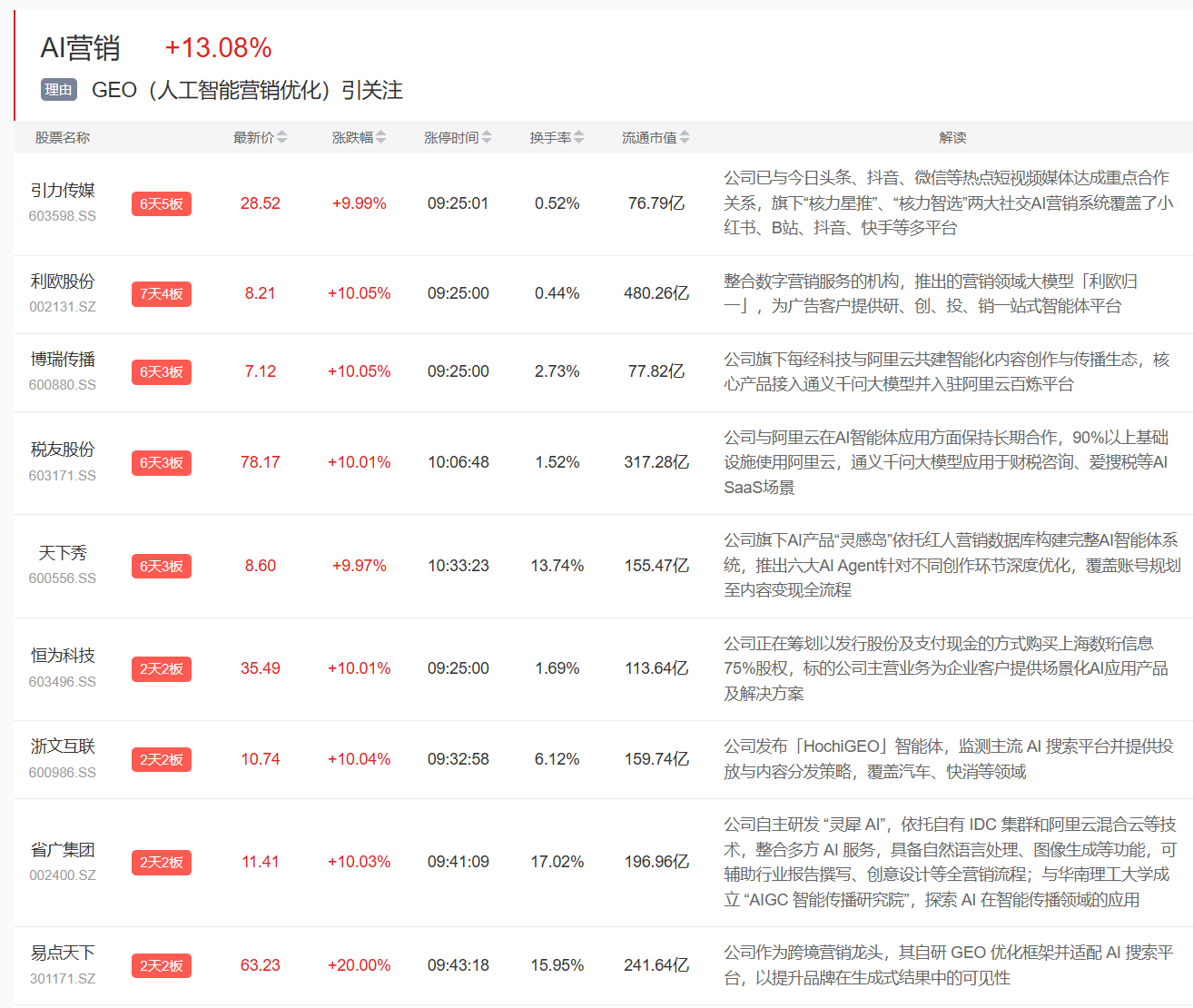Sort table by 涨跌幅 sort icon
This screenshot has width=1193, height=1008.
click(x=381, y=137)
